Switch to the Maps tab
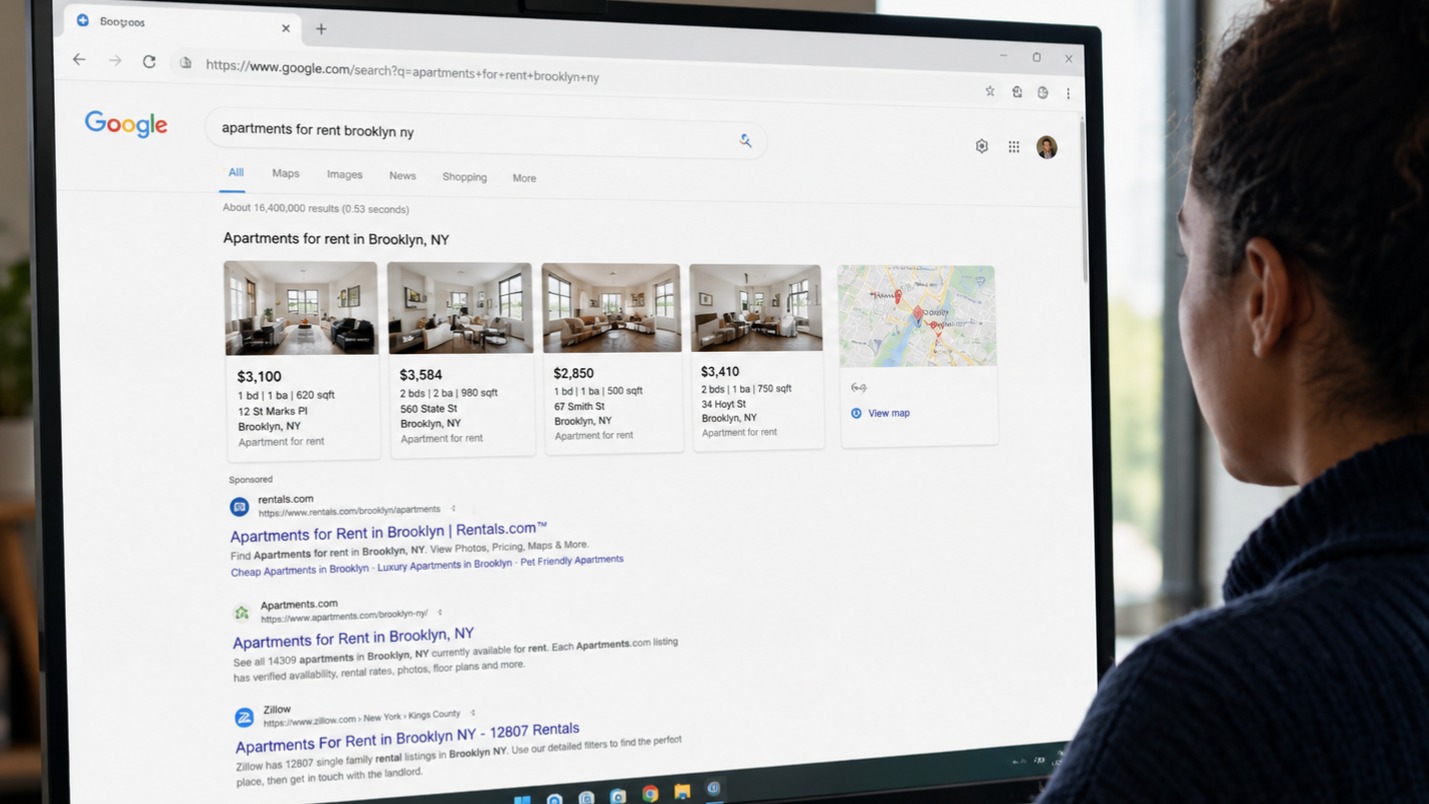The width and height of the screenshot is (1429, 804). click(286, 173)
